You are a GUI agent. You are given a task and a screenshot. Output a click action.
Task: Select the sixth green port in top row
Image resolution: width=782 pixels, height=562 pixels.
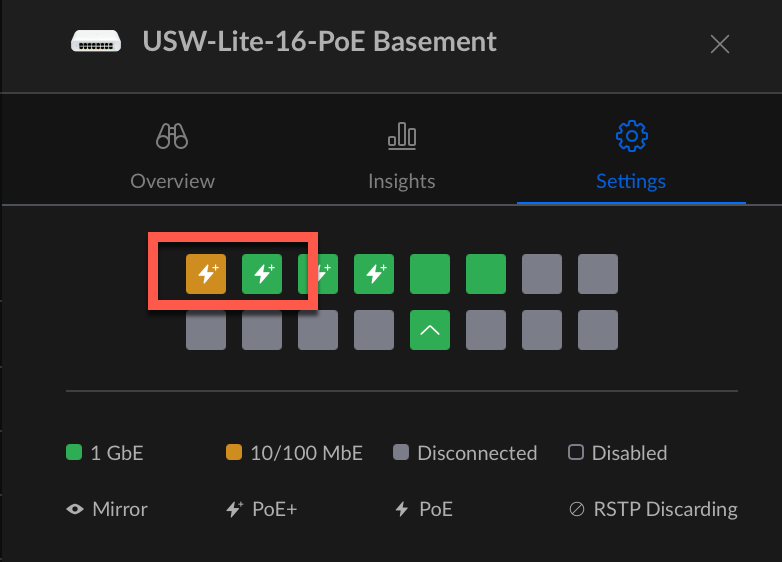(x=486, y=274)
